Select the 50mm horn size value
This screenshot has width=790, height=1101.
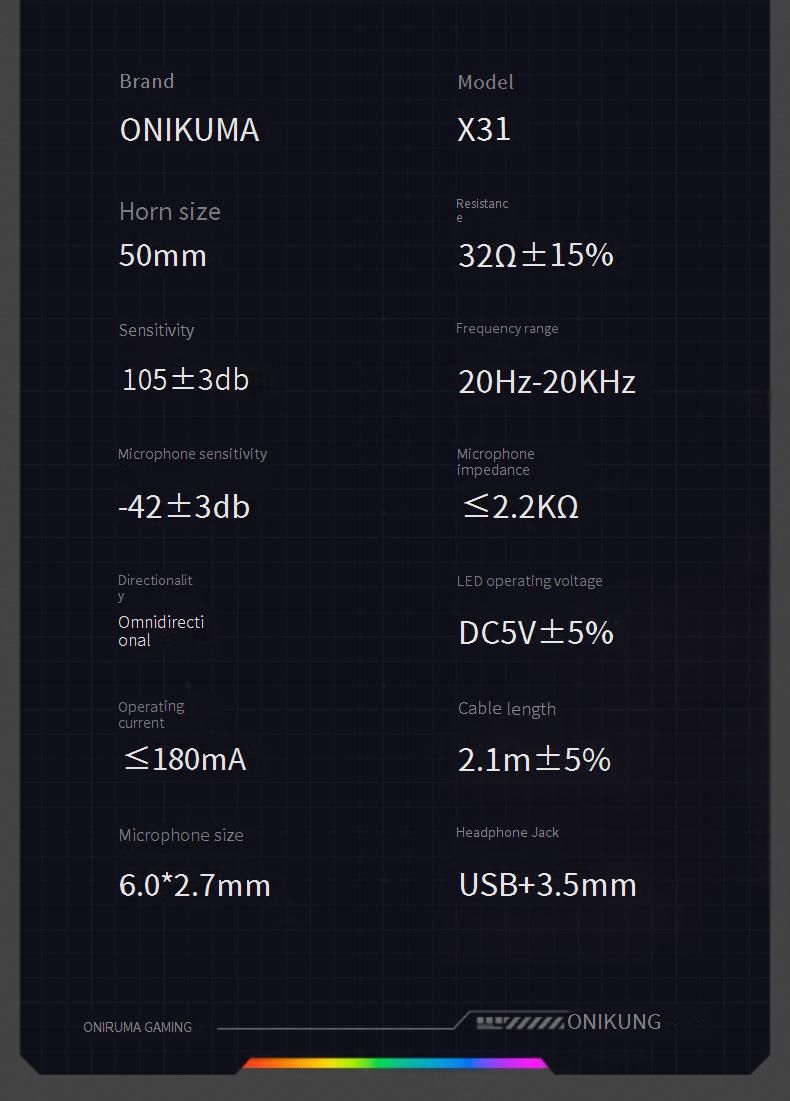pyautogui.click(x=163, y=256)
